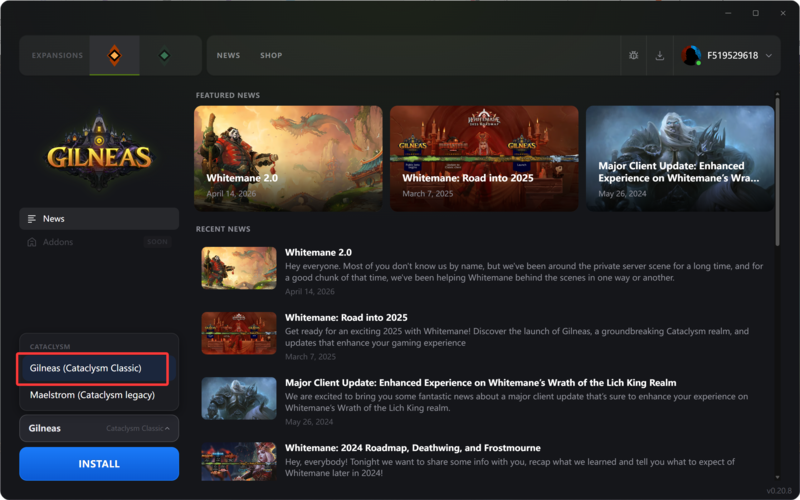Click the user avatar icon
The width and height of the screenshot is (800, 500).
[x=691, y=55]
